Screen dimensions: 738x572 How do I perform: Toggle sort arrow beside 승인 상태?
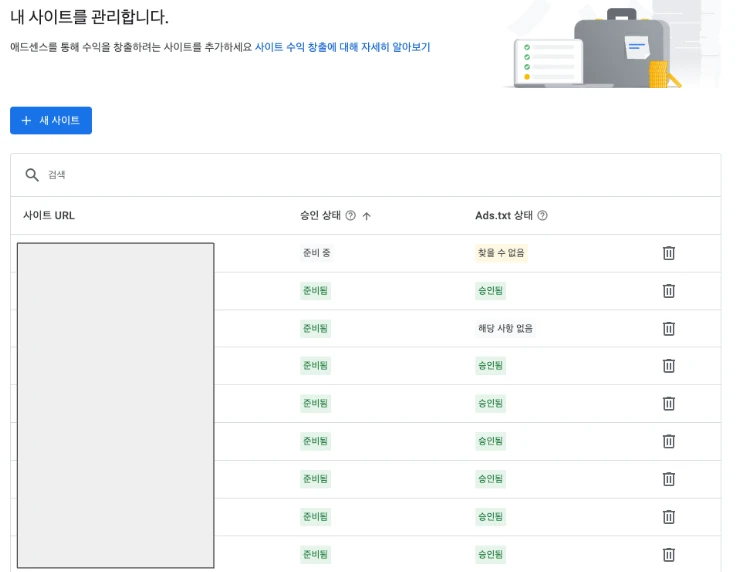367,216
